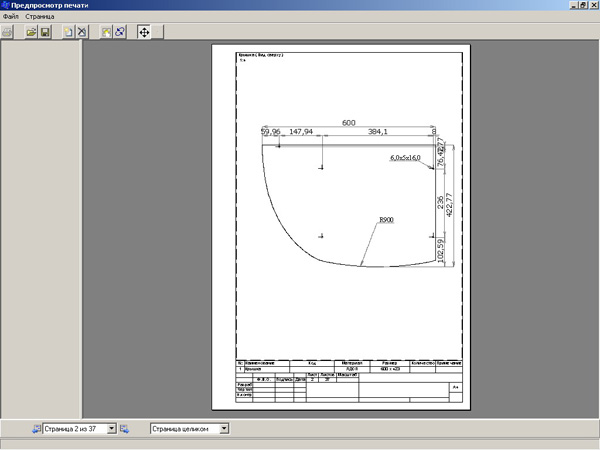Image resolution: width=600 pixels, height=450 pixels.
Task: Go to previous page using the arrow icon
Action: pyautogui.click(x=36, y=429)
